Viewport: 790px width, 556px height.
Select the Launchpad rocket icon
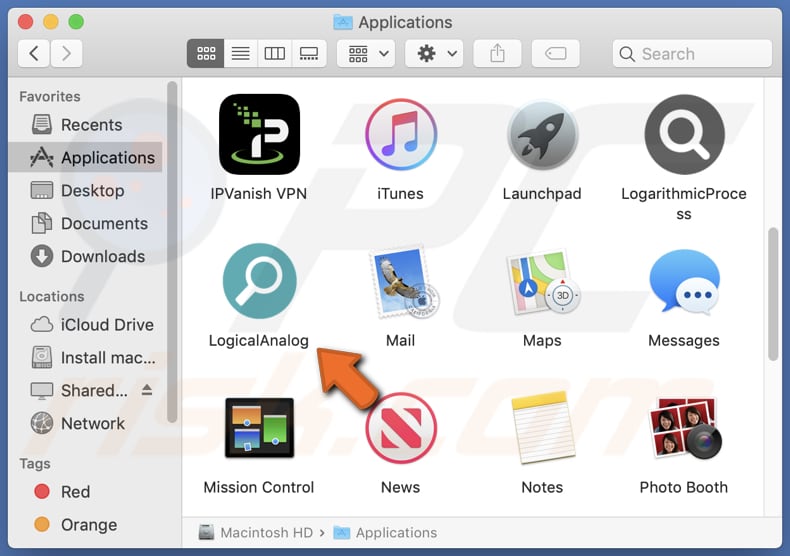pyautogui.click(x=542, y=134)
